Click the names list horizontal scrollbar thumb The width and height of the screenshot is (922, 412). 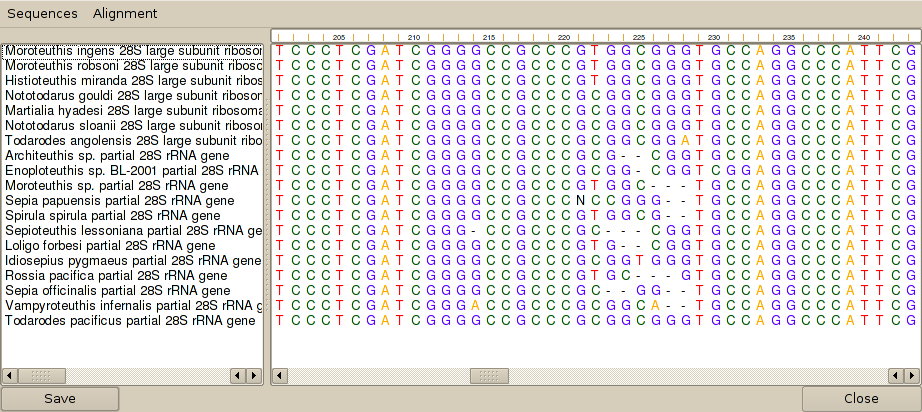click(41, 375)
